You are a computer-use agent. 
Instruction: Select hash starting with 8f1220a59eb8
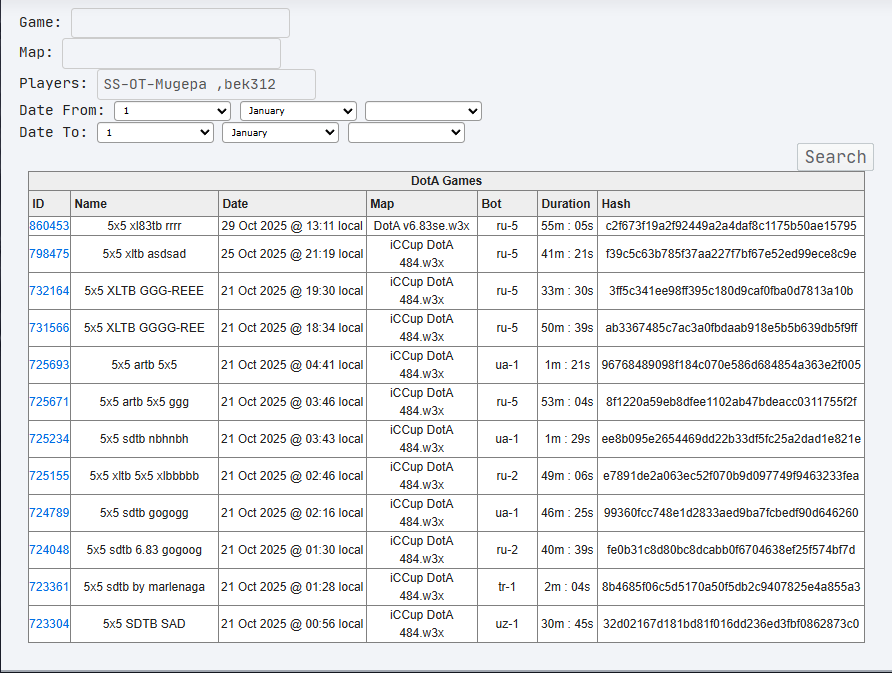click(x=731, y=402)
